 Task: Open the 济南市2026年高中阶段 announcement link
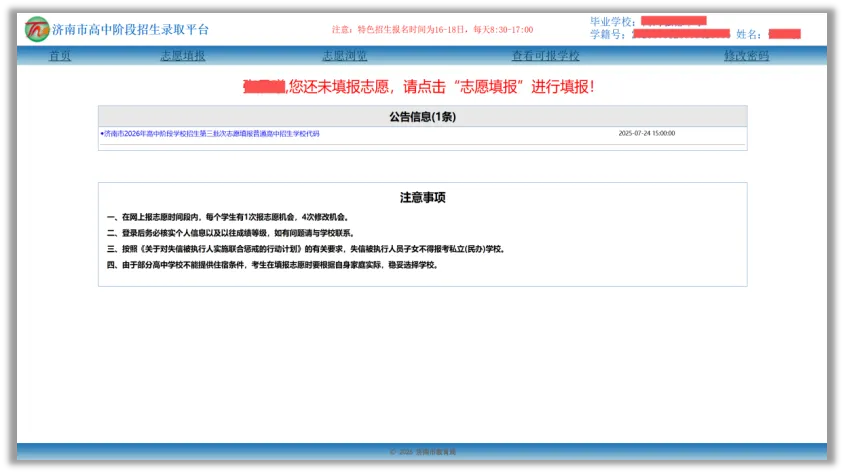tap(210, 133)
